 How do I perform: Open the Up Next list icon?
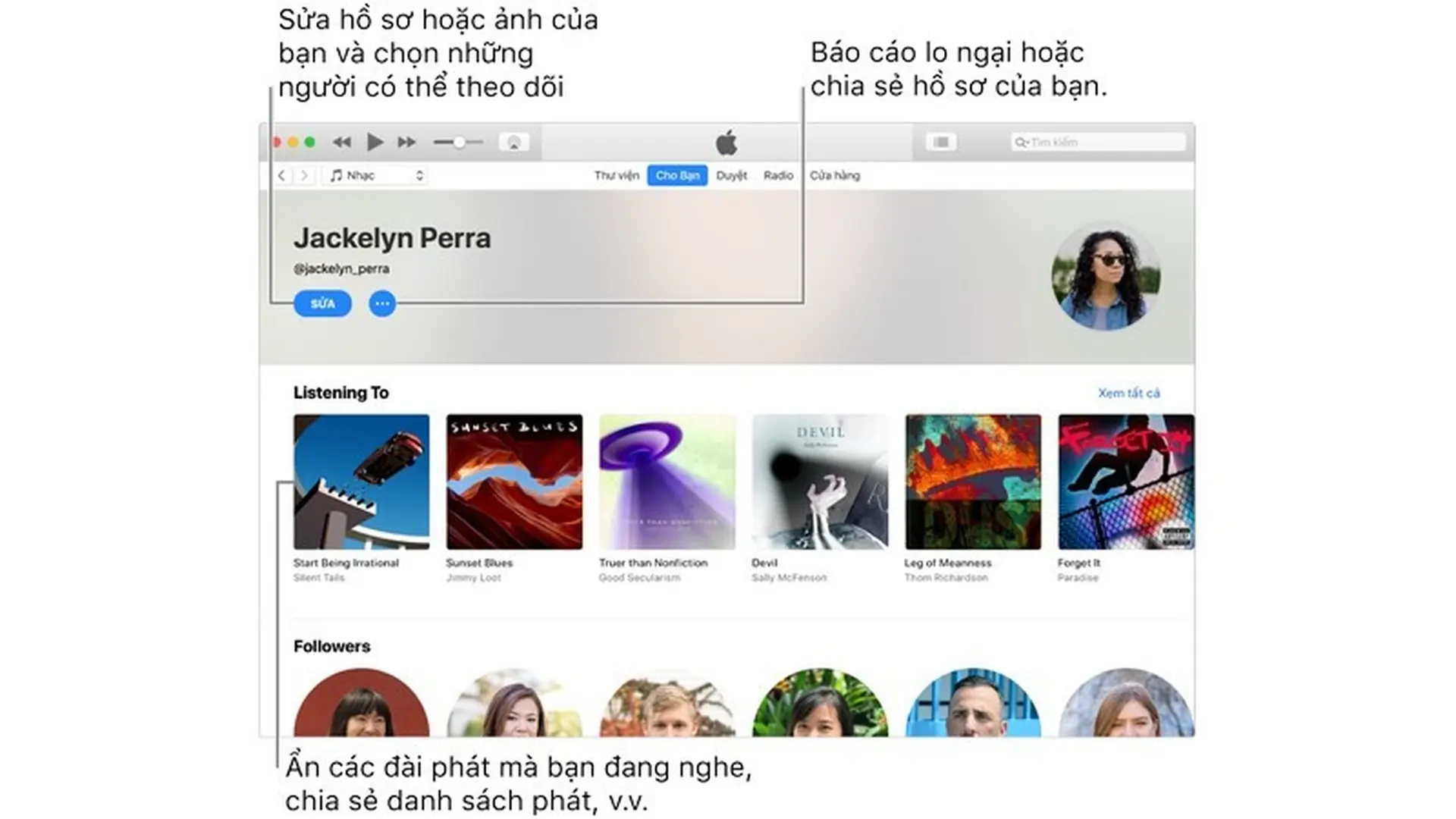941,142
